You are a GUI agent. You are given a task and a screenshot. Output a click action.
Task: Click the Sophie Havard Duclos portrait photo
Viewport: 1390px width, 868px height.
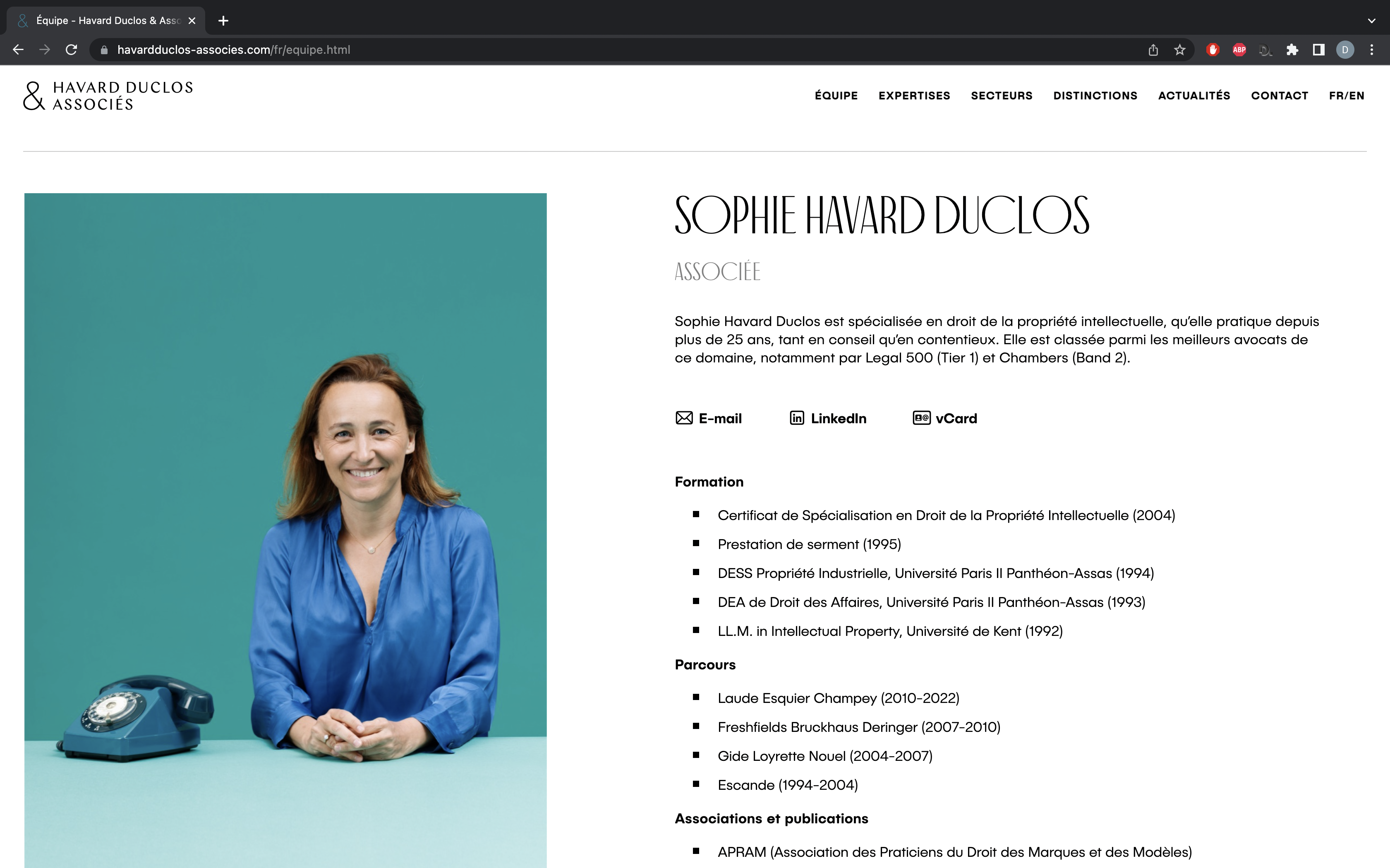[x=285, y=530]
